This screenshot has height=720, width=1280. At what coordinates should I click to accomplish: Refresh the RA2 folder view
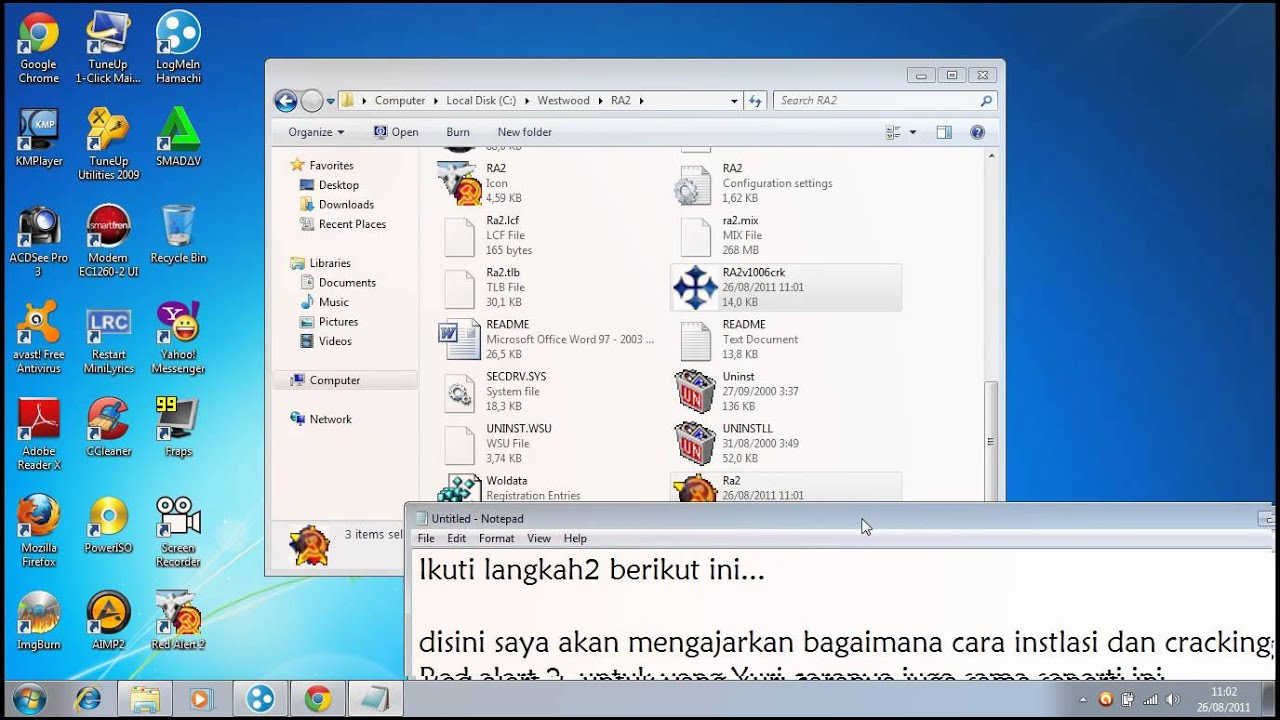click(x=756, y=100)
